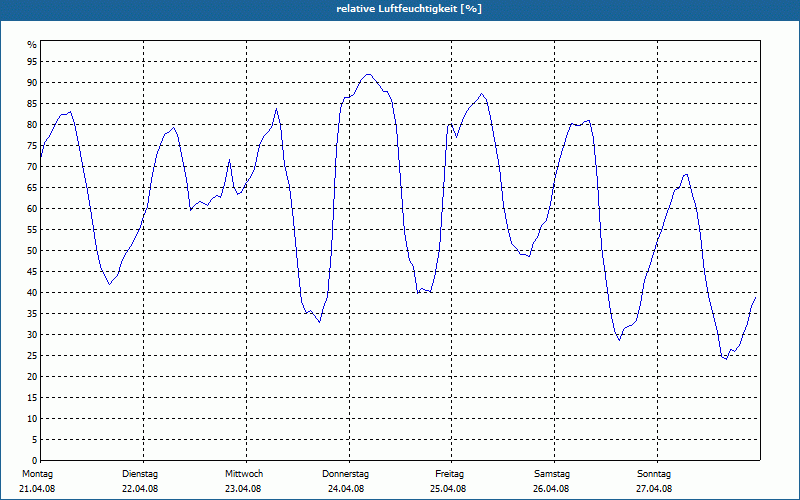Select the 'Sonntag' day label
The width and height of the screenshot is (800, 500).
654,474
